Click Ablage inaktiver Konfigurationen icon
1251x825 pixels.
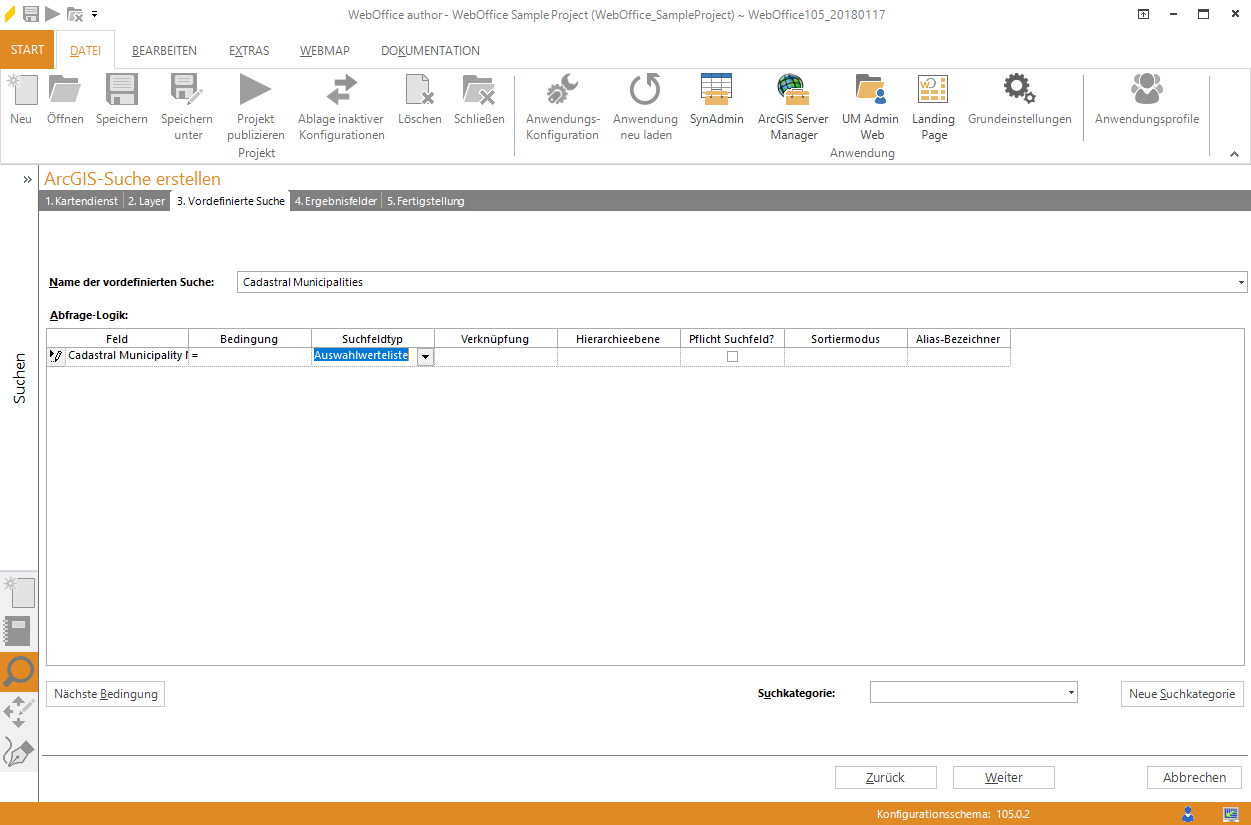coord(341,92)
